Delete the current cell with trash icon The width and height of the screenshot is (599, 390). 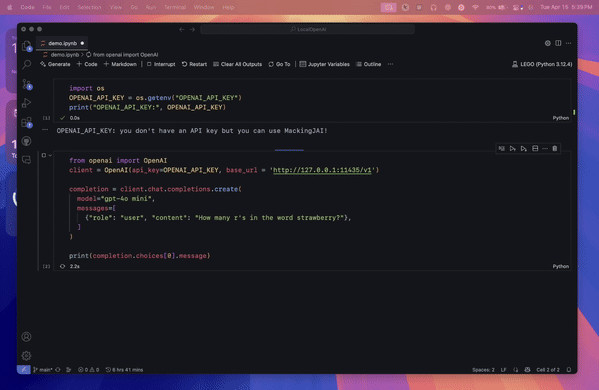(555, 148)
